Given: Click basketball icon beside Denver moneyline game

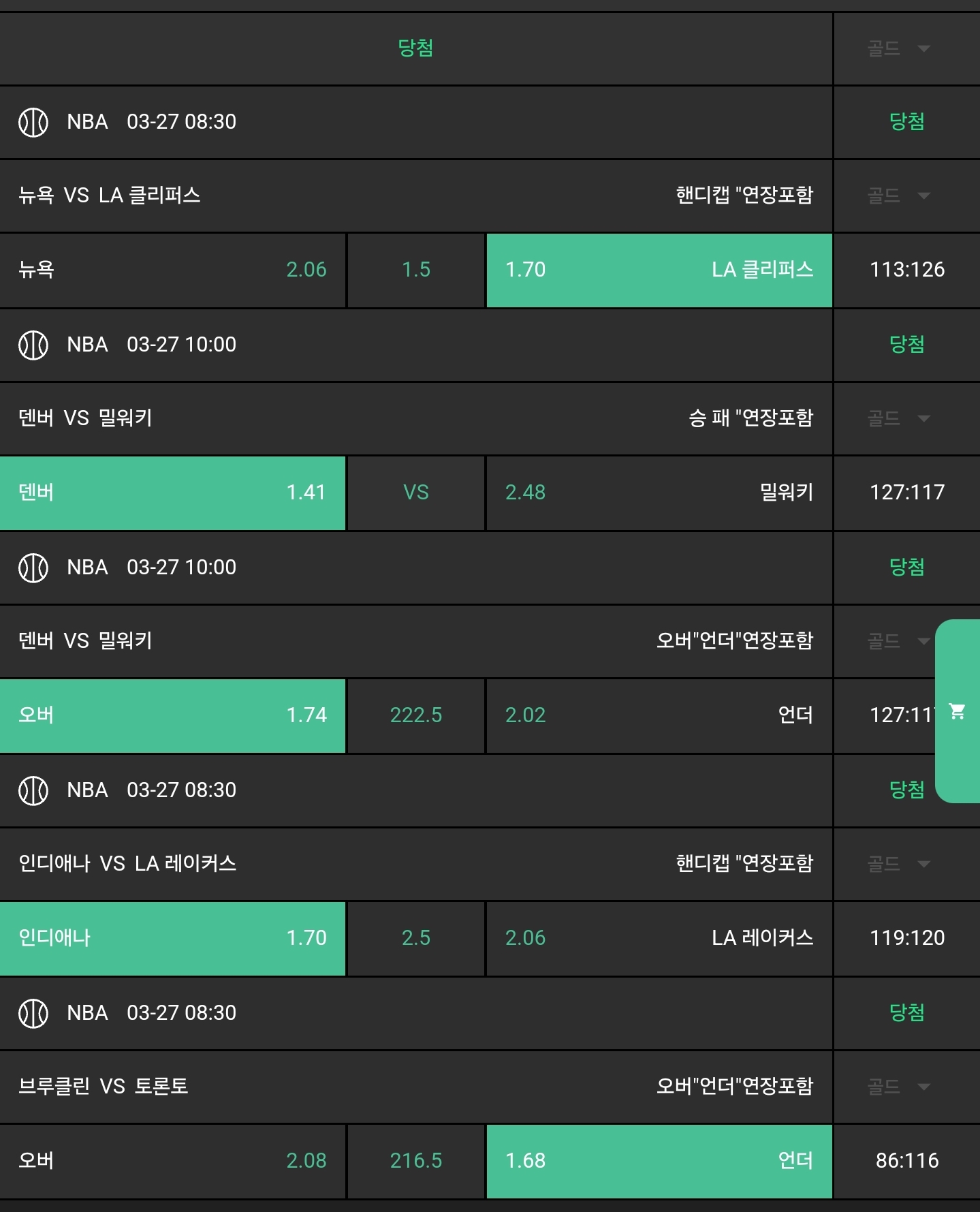Looking at the screenshot, I should click(x=33, y=345).
